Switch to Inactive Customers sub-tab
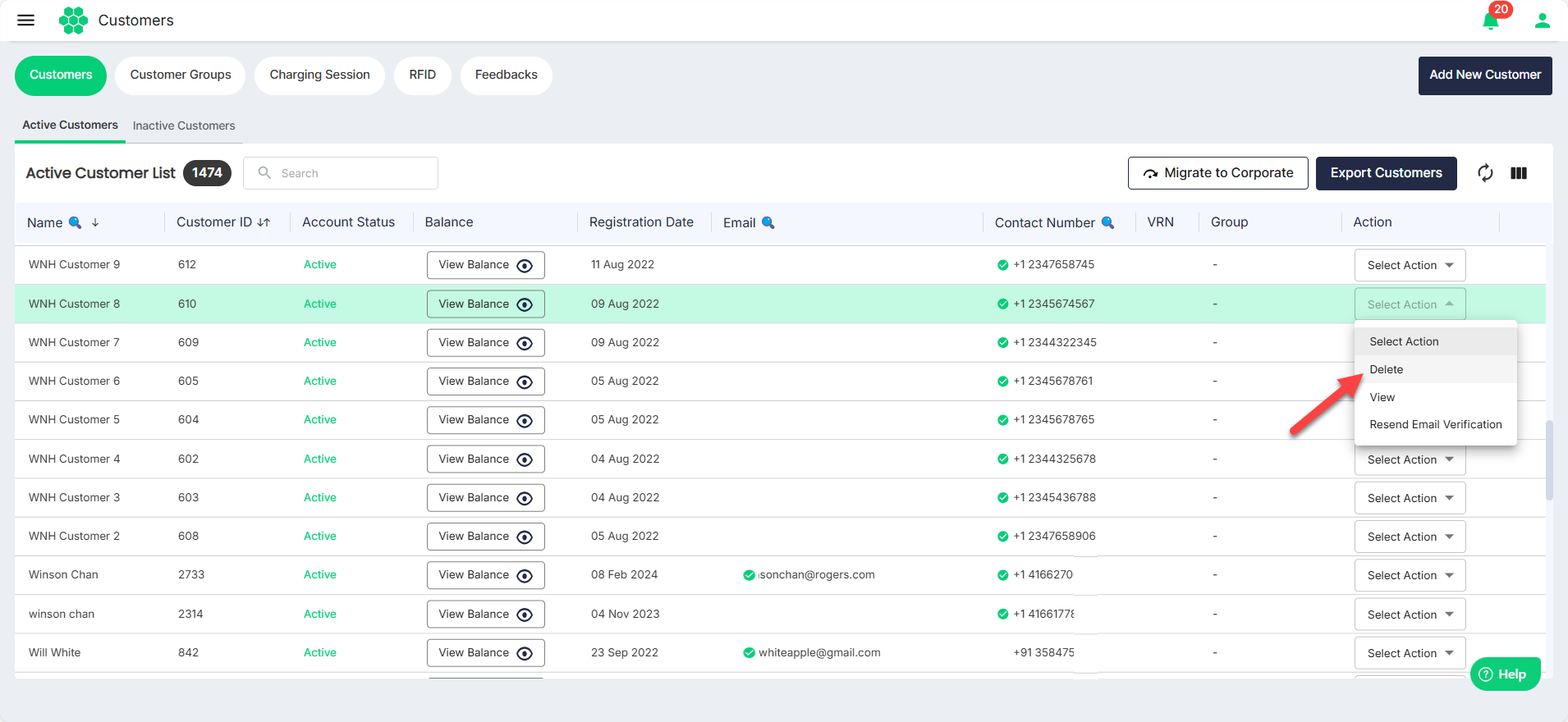 [184, 126]
